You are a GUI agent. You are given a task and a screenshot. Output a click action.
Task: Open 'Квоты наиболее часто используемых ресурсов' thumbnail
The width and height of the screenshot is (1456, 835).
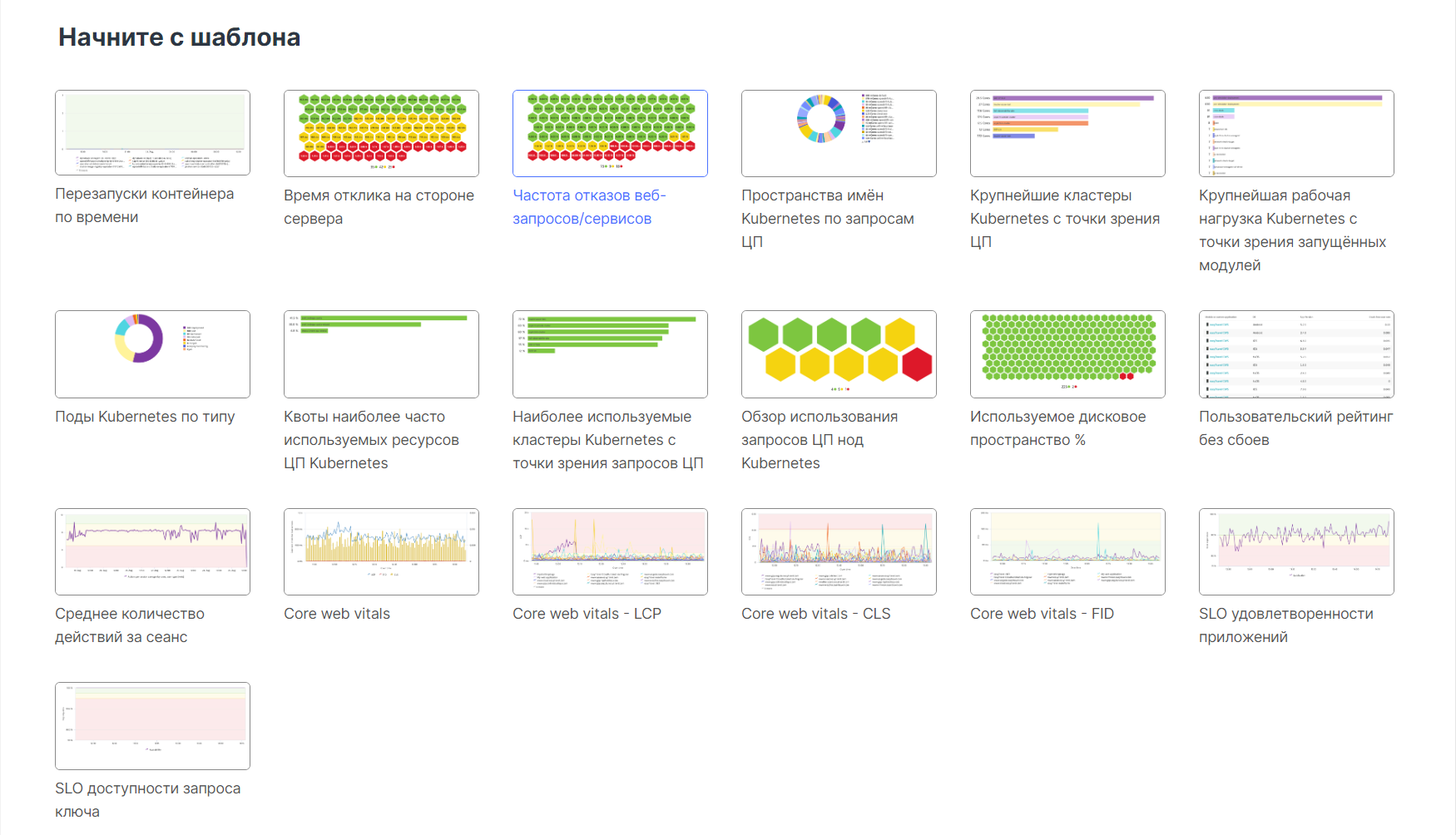click(x=381, y=354)
